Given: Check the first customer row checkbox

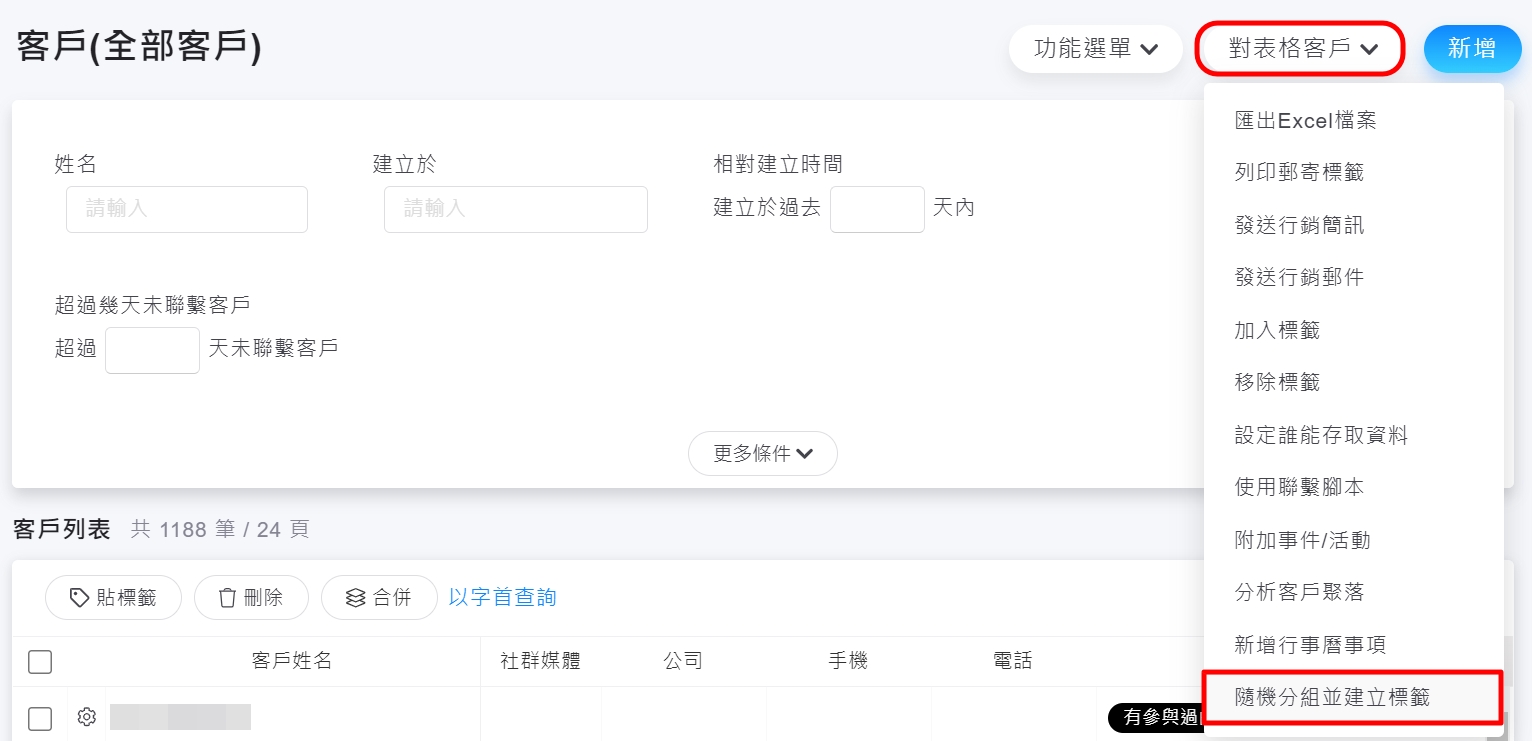Looking at the screenshot, I should point(40,718).
